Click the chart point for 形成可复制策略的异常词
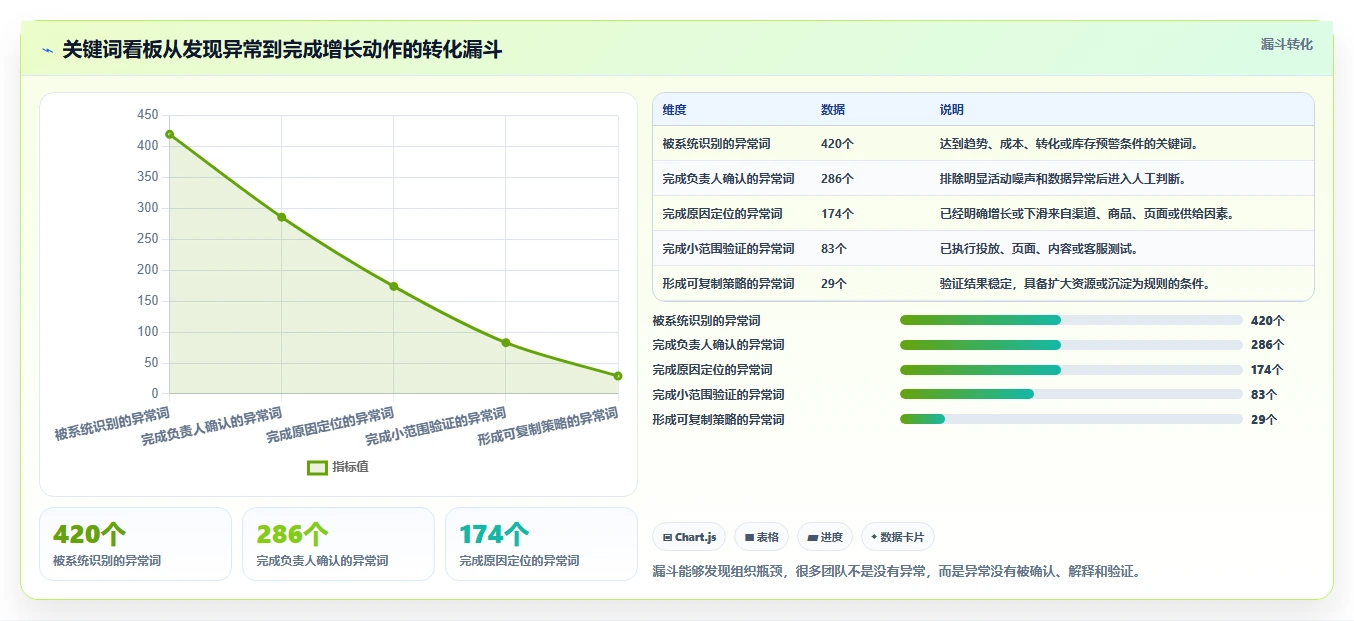This screenshot has height=621, width=1354. (618, 376)
